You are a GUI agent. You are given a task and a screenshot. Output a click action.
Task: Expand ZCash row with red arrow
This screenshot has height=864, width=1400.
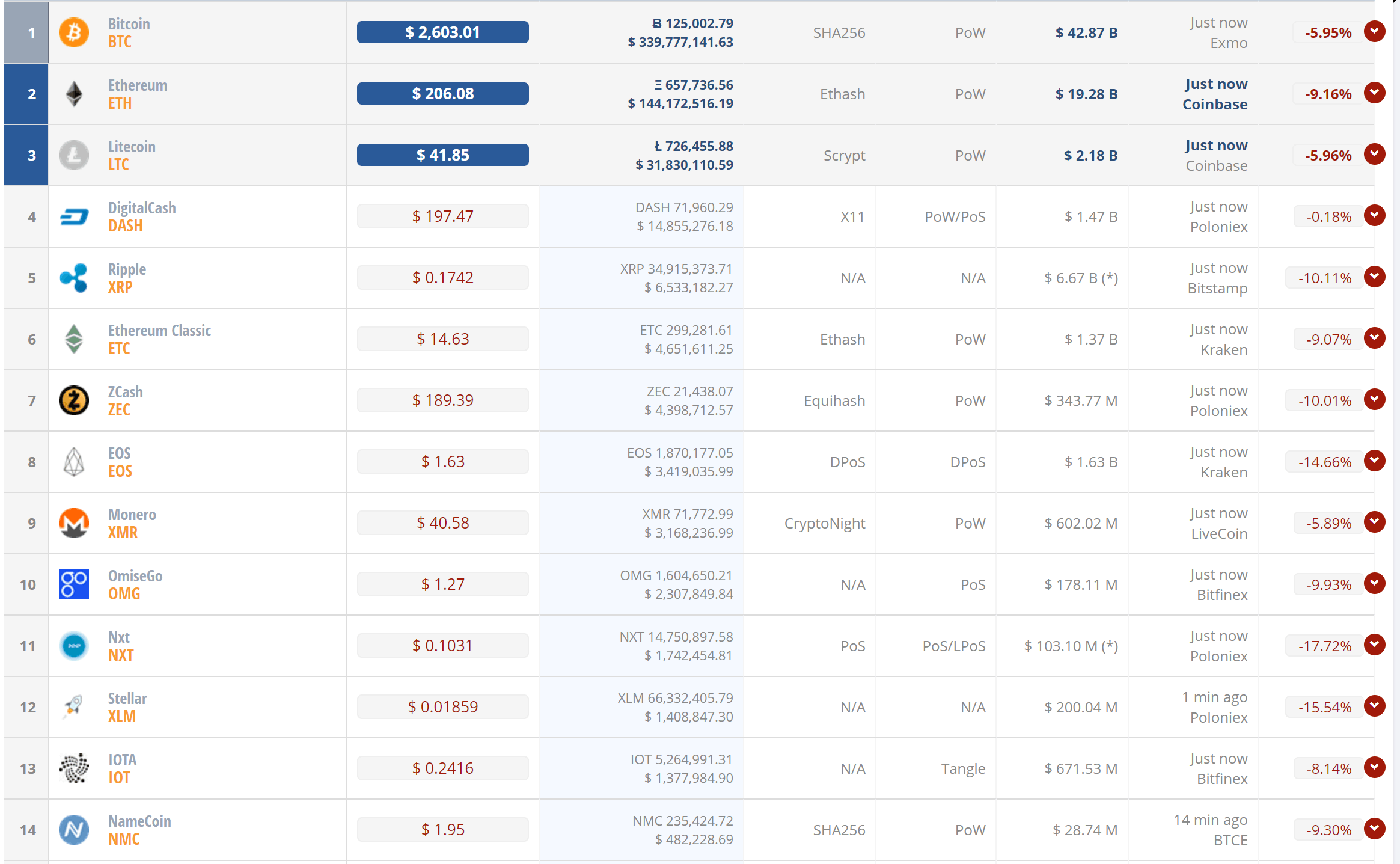tap(1375, 399)
